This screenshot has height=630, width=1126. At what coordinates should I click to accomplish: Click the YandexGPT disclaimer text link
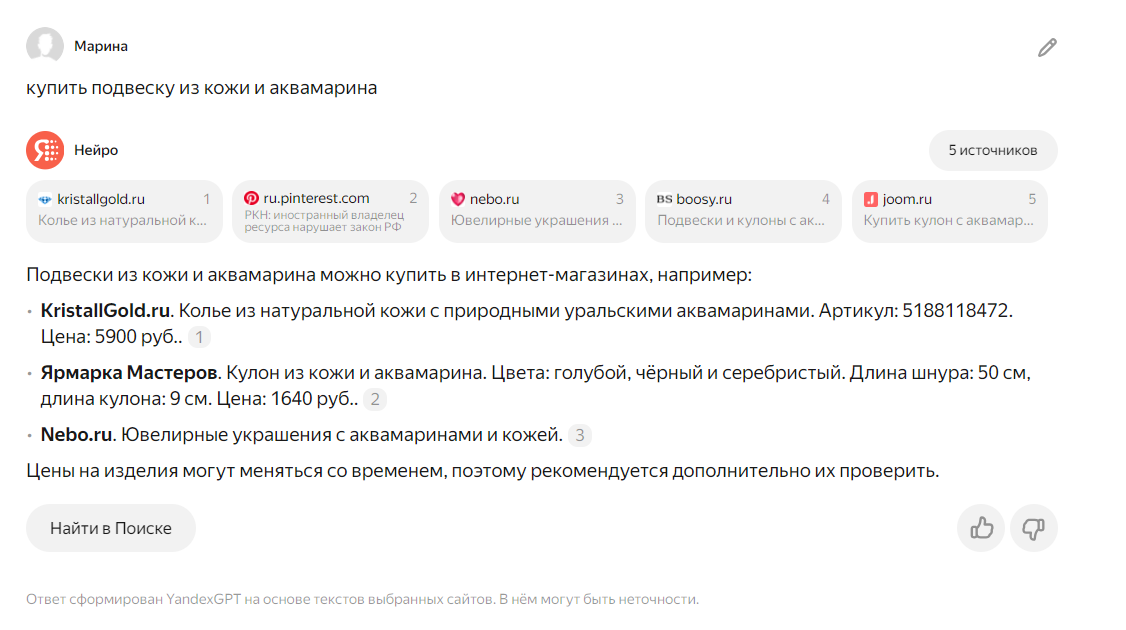[363, 598]
